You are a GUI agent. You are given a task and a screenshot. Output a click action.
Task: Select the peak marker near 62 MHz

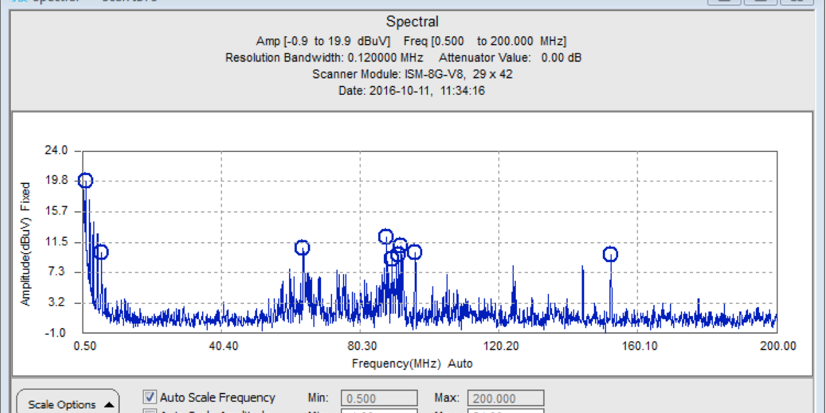(302, 248)
